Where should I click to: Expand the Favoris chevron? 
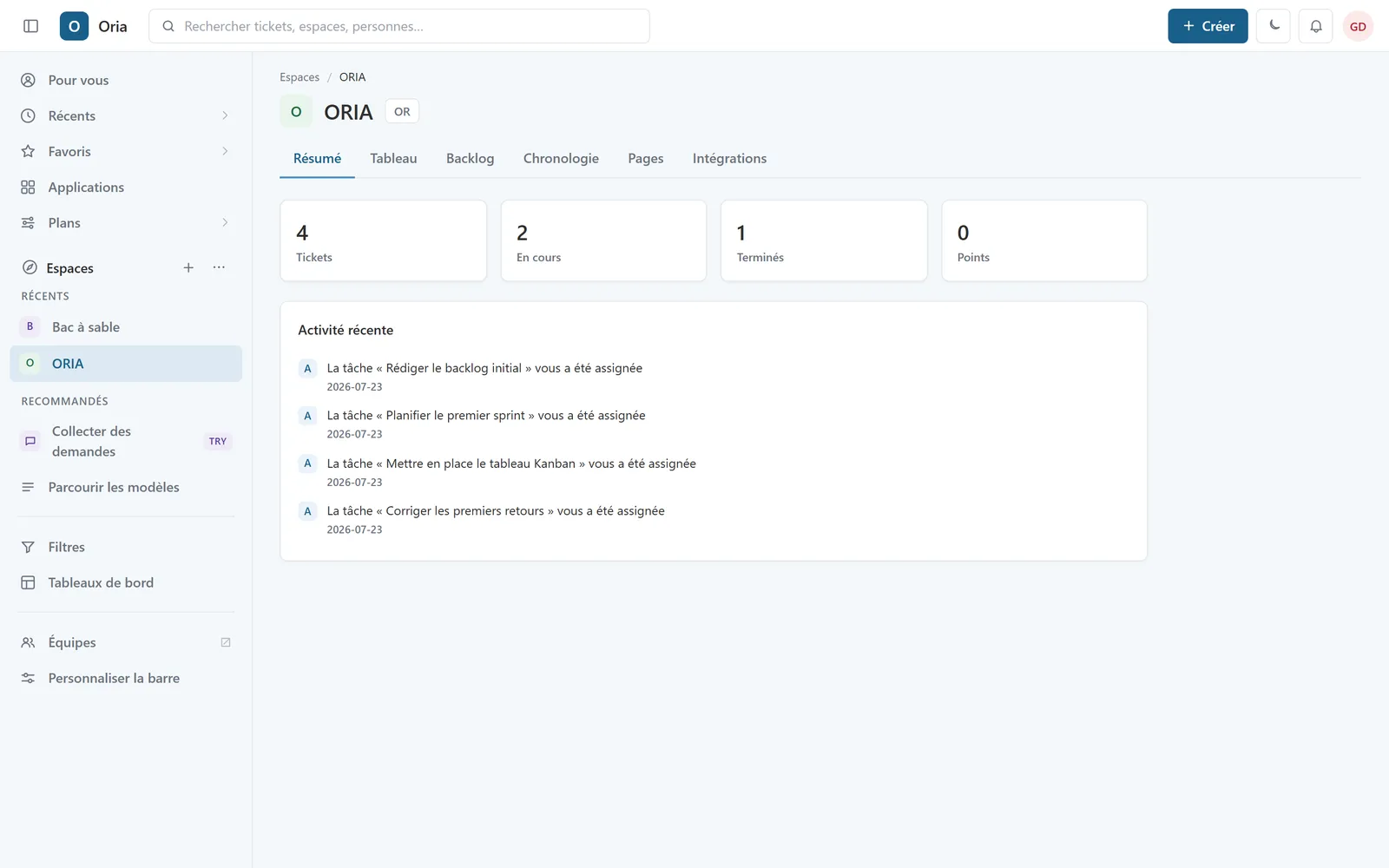click(225, 151)
